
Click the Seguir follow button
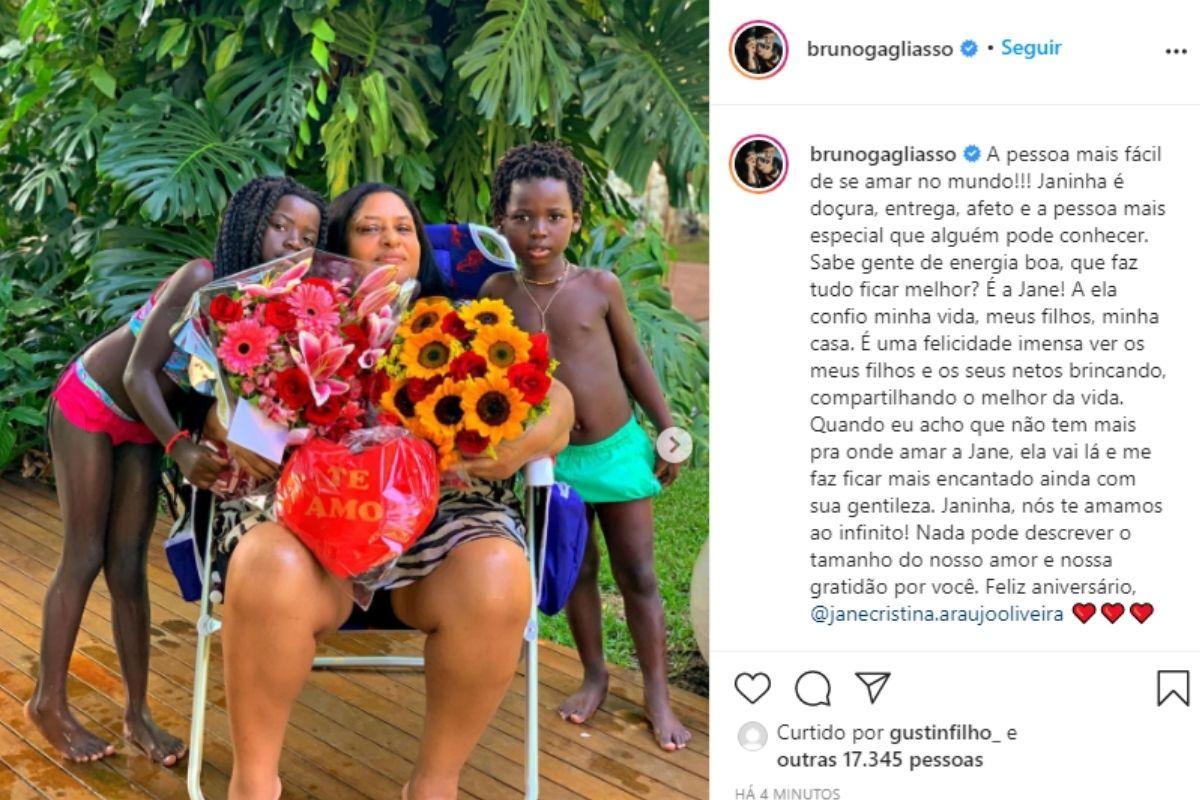point(1031,48)
